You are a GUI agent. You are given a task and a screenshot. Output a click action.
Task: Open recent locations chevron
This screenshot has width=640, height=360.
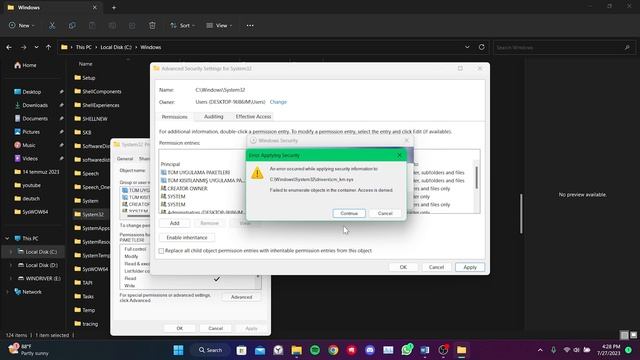click(36, 47)
